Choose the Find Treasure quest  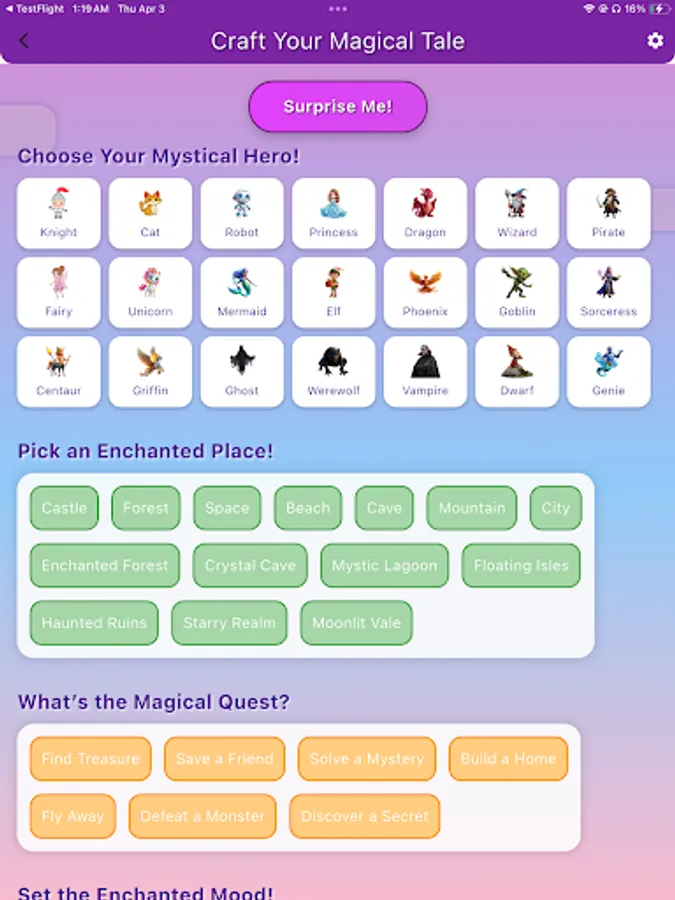pyautogui.click(x=90, y=759)
